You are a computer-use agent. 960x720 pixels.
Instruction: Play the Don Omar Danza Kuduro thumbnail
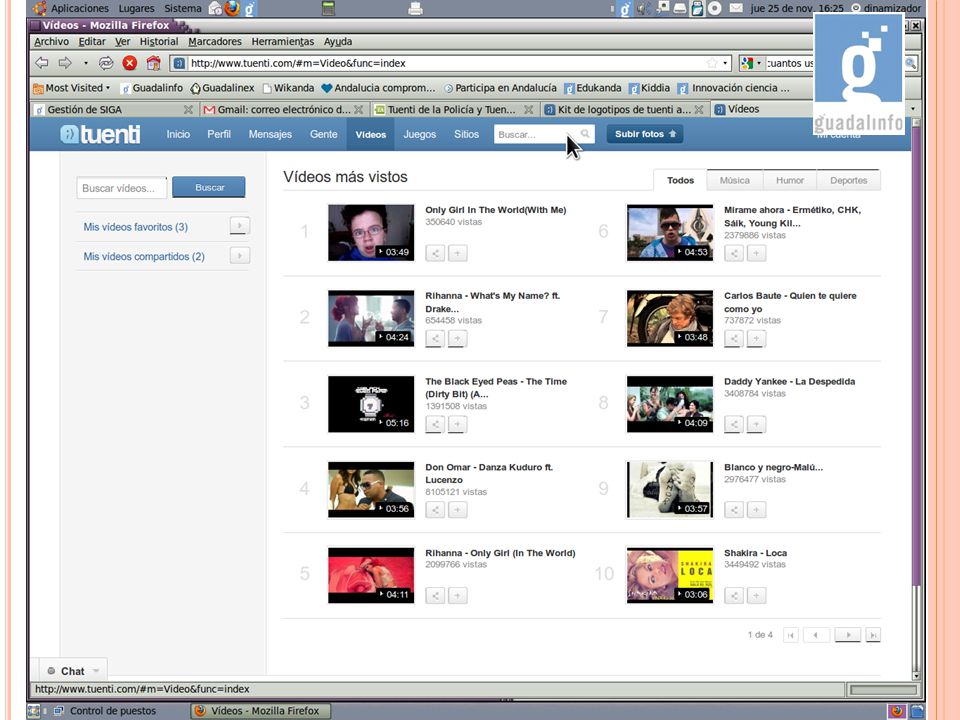[x=371, y=489]
